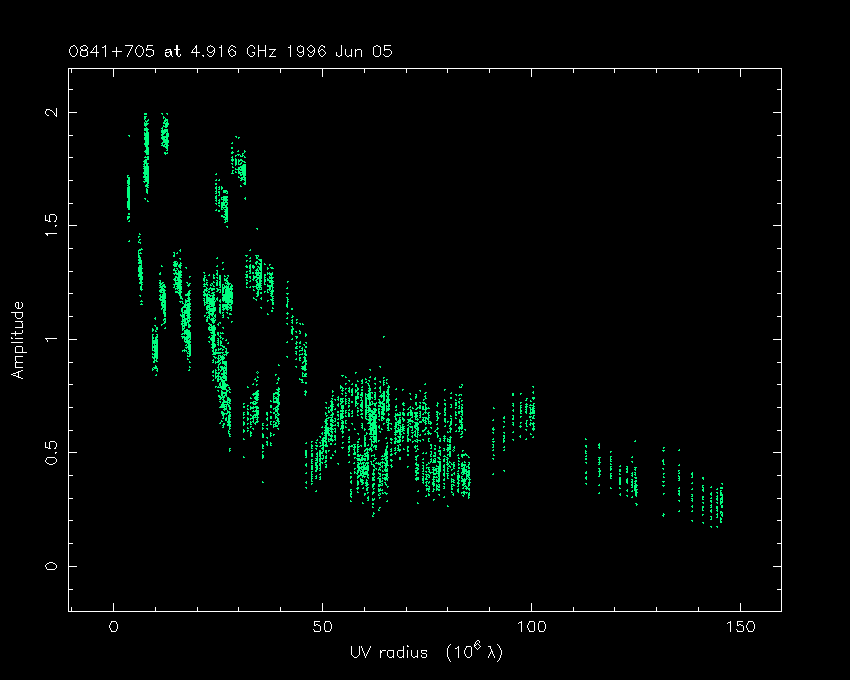
Task: Click the 100 tick label on the x-axis
Action: point(531,627)
